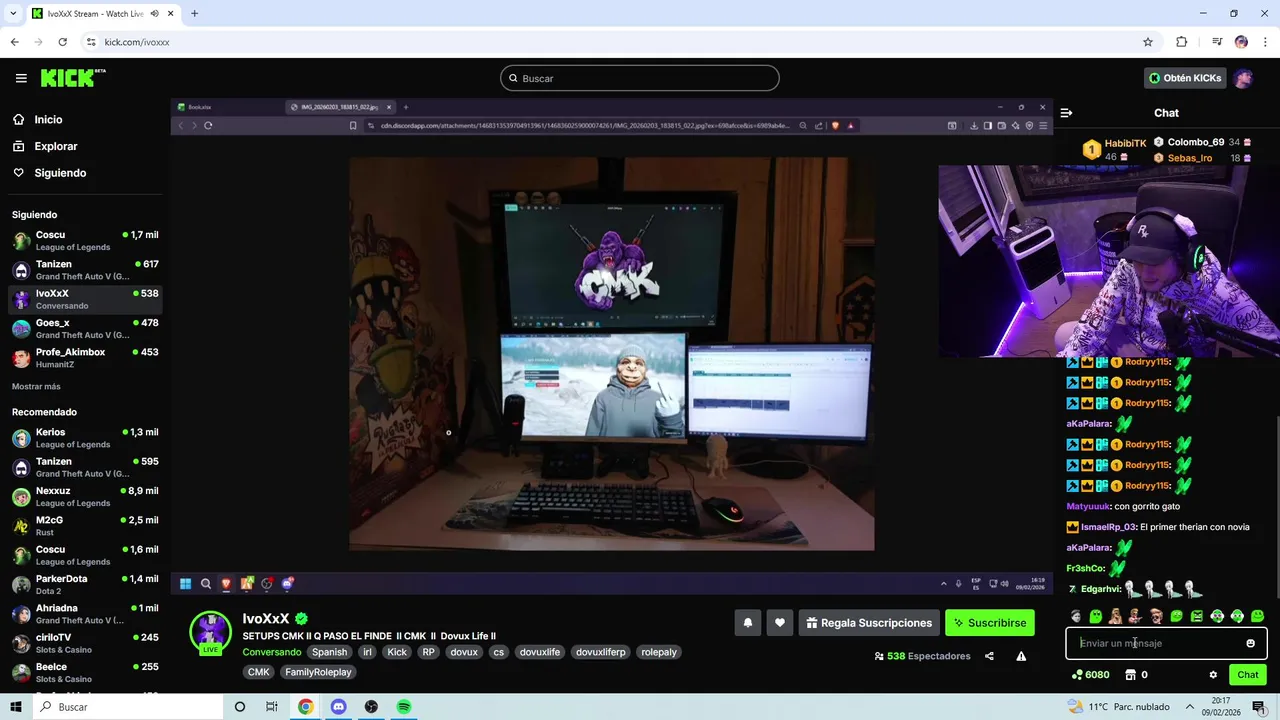Open Spotify from the taskbar
The height and width of the screenshot is (720, 1280).
[404, 707]
